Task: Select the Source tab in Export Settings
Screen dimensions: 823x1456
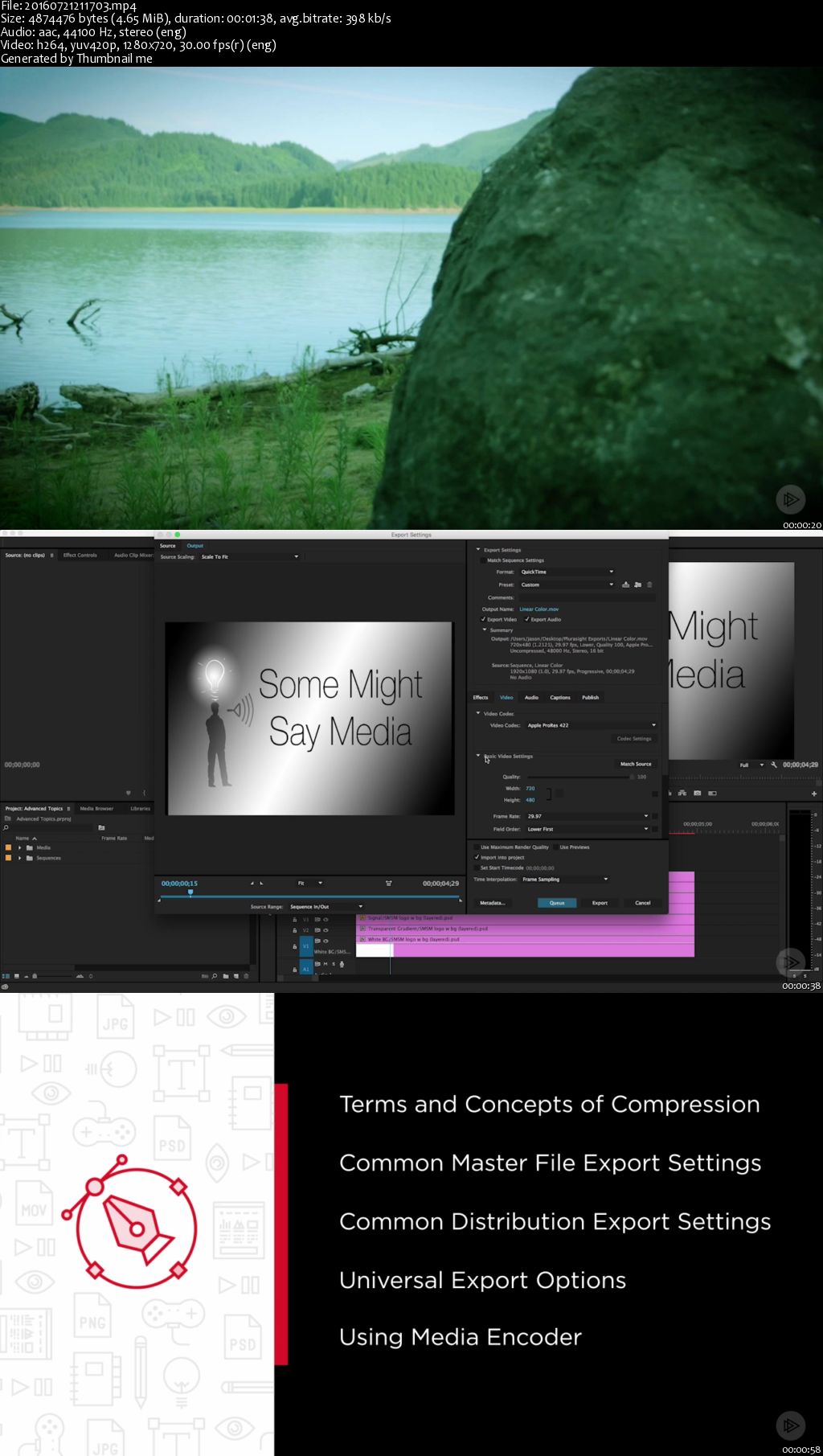Action: pos(168,545)
